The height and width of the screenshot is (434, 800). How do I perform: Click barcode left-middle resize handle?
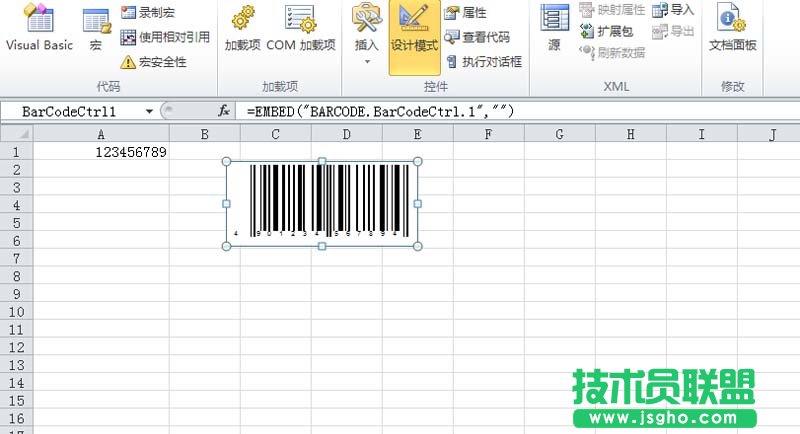click(227, 204)
